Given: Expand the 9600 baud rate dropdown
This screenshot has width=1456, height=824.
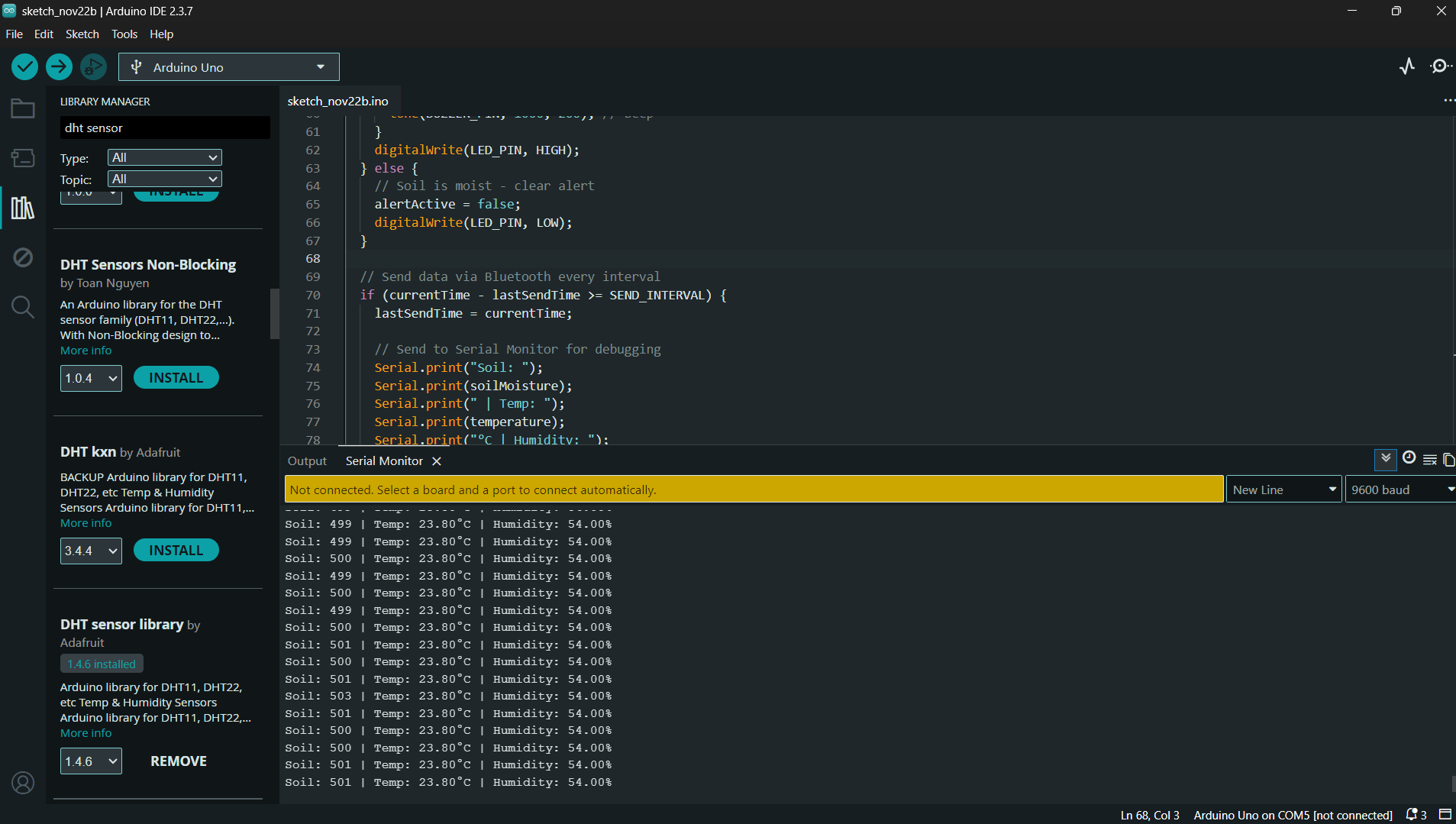Looking at the screenshot, I should (x=1401, y=490).
